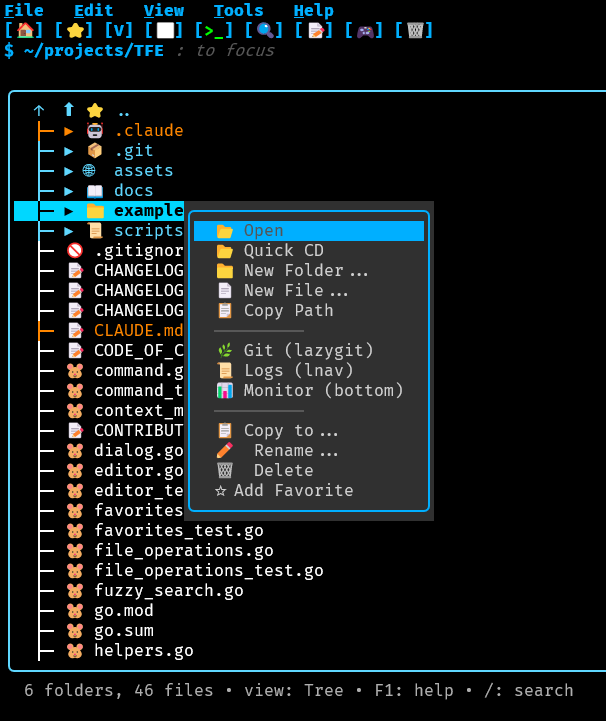606x721 pixels.
Task: Select the CLAUDE.md file
Action: (x=138, y=331)
